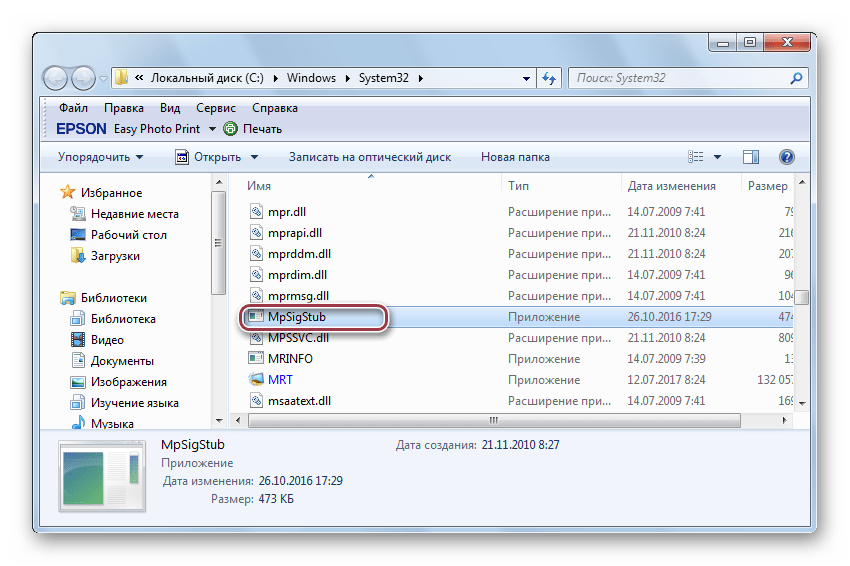Click the green Печать printer icon
Image resolution: width=850 pixels, height=566 pixels.
(230, 128)
